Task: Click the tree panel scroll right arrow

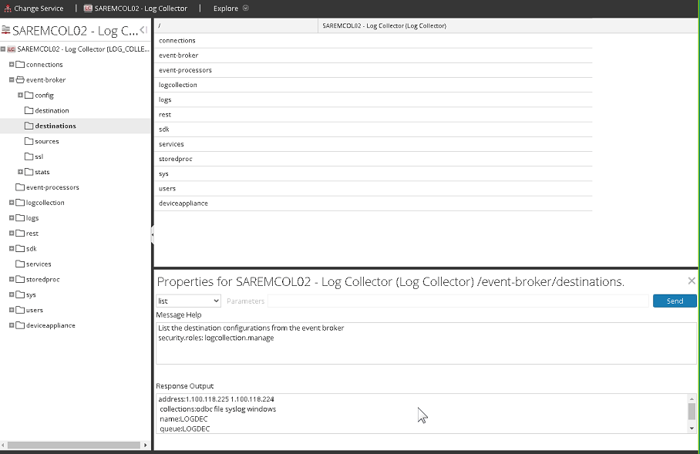Action: (145, 445)
